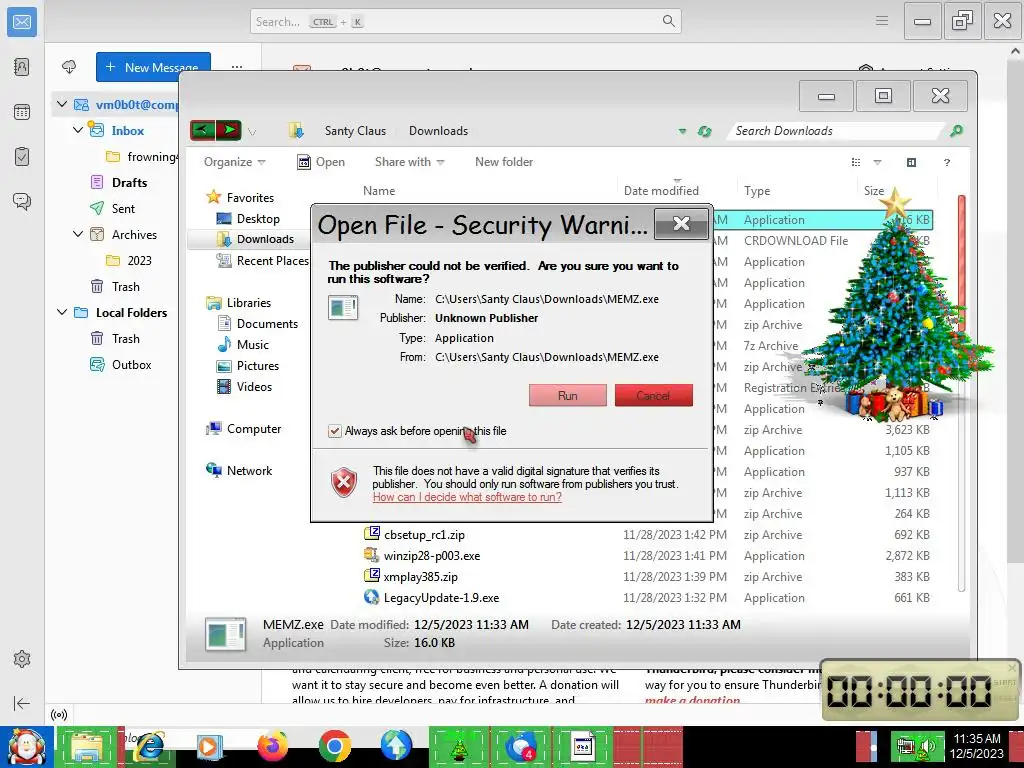1024x768 pixels.
Task: Open Thunderbird Calendar sidebar icon
Action: (22, 112)
